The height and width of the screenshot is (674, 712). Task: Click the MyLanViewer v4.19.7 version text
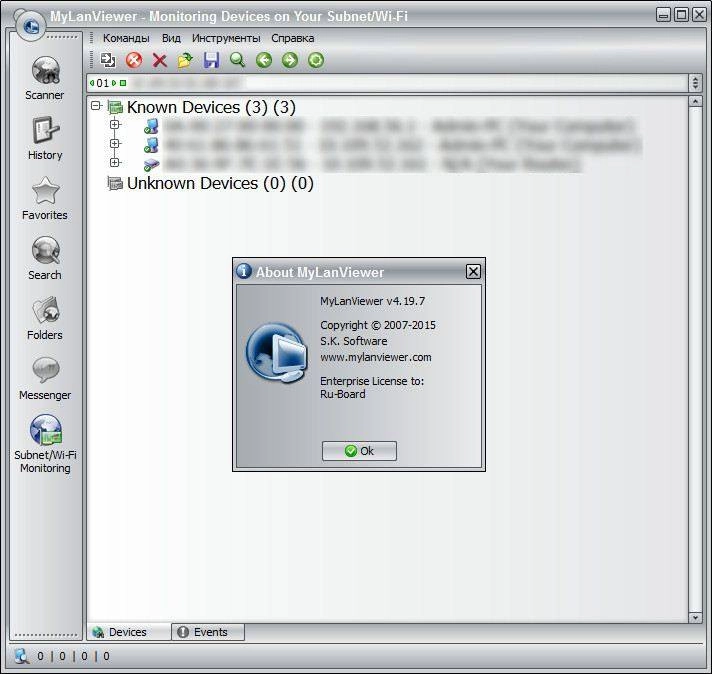pos(373,301)
